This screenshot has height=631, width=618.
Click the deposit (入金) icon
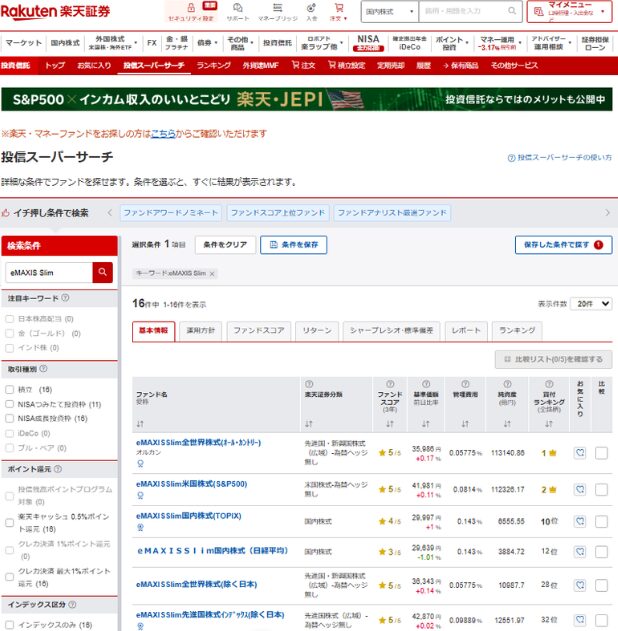point(311,8)
